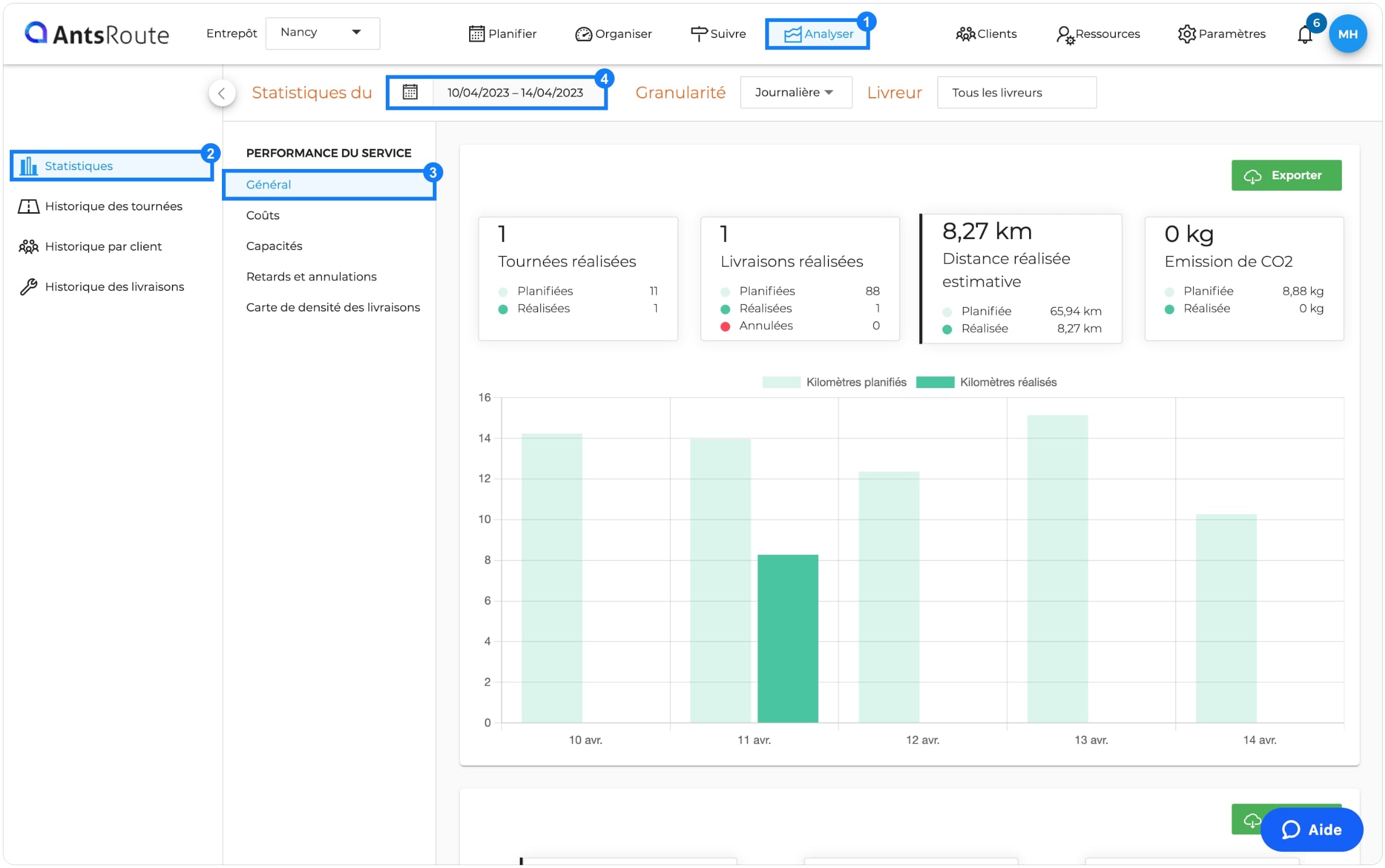Select the Capacités submenu item
The height and width of the screenshot is (868, 1385).
pos(274,245)
